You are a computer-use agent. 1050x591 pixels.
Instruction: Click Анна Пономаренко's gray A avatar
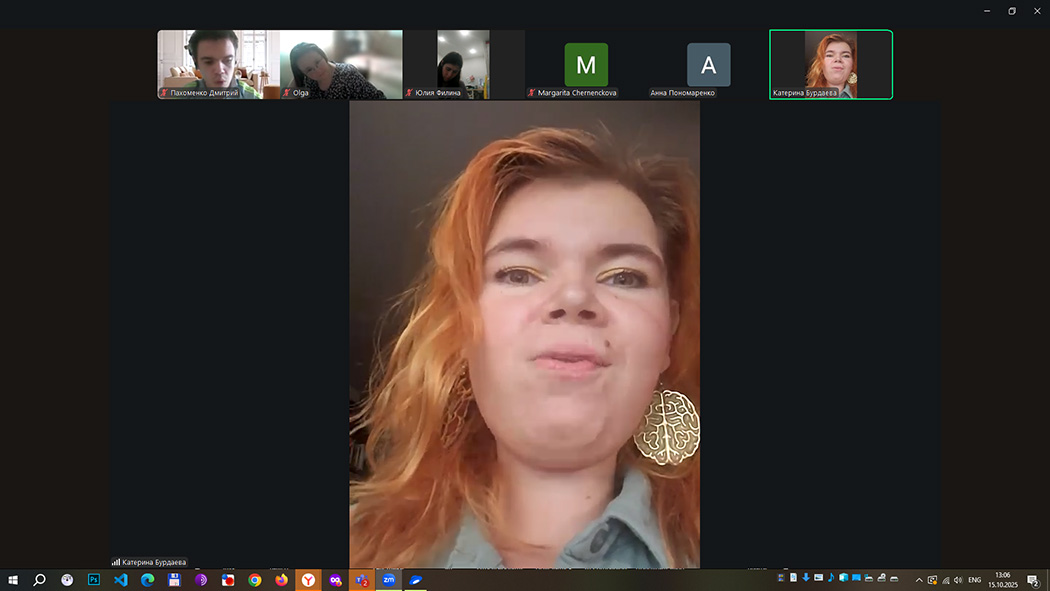pyautogui.click(x=708, y=65)
